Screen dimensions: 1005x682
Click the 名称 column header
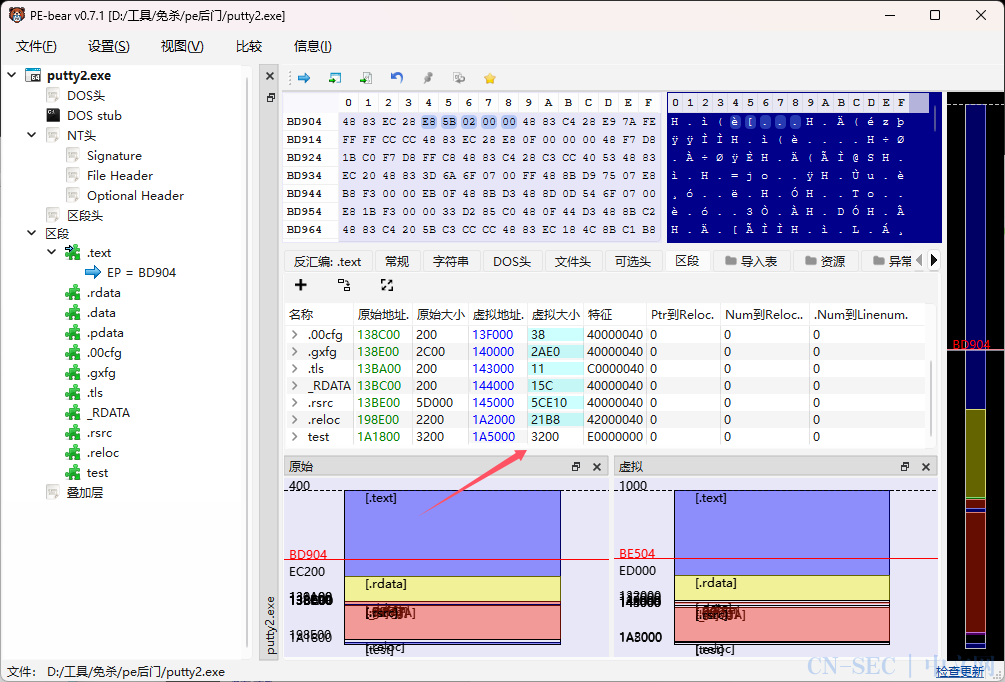tap(319, 315)
